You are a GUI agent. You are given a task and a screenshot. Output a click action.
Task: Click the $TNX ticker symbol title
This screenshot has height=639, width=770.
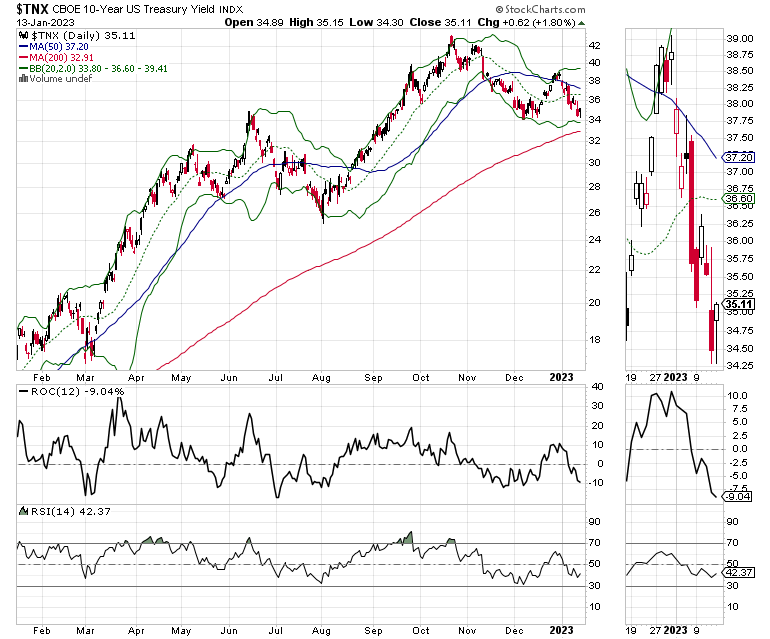[32, 9]
